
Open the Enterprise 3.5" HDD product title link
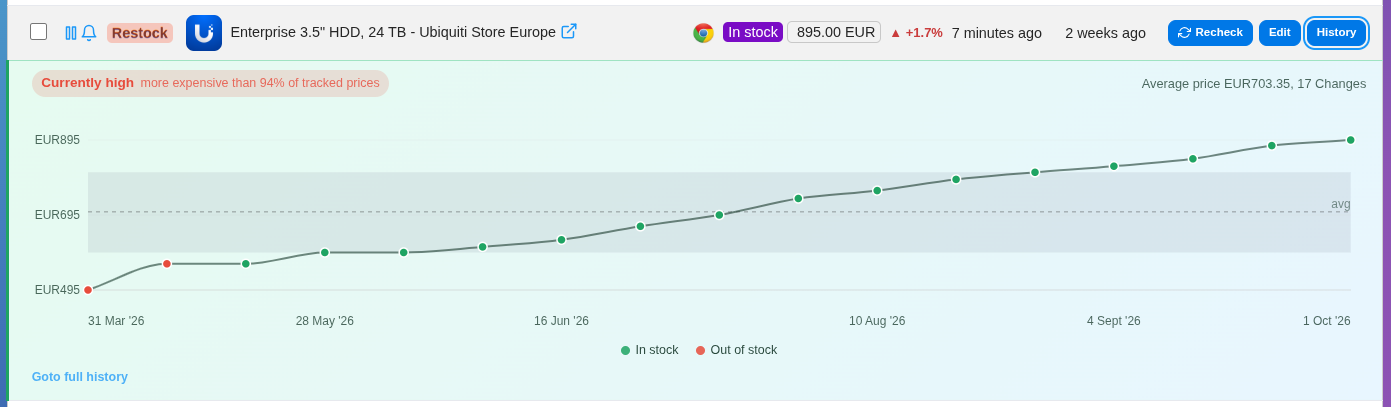point(393,32)
